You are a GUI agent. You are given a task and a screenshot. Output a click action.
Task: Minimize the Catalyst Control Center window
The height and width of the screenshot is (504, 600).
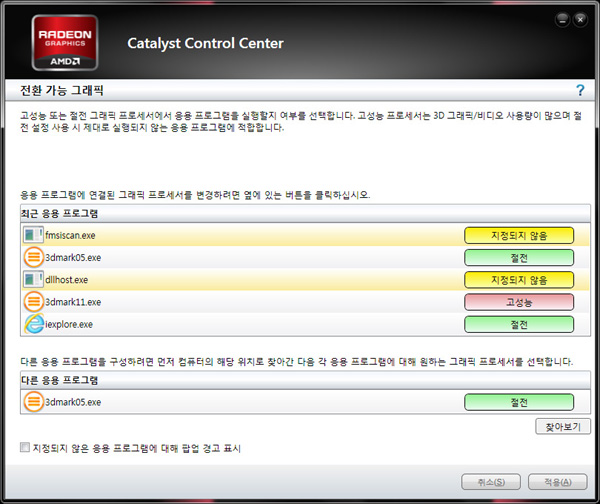(x=562, y=20)
